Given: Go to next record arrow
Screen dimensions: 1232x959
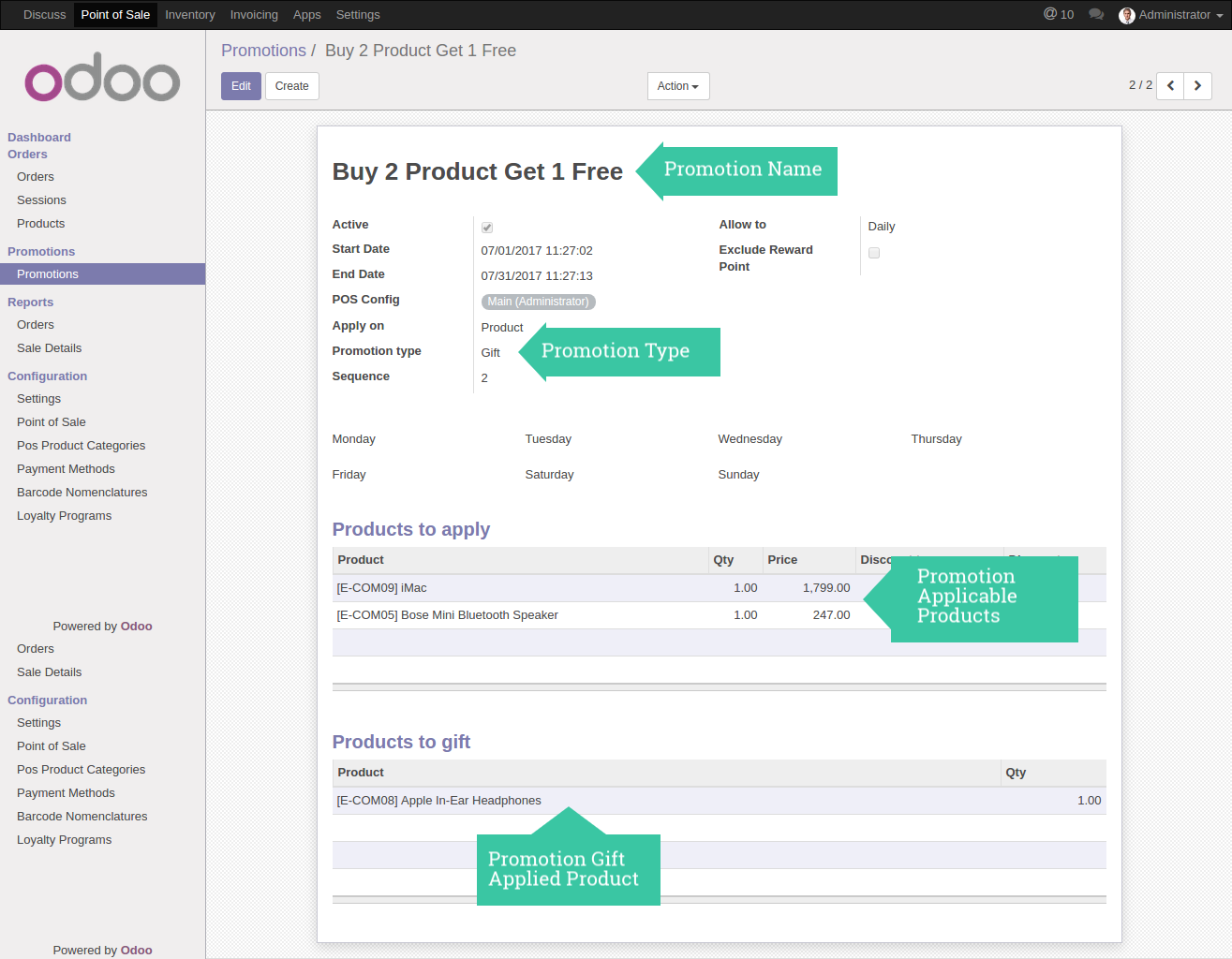Looking at the screenshot, I should tap(1197, 86).
